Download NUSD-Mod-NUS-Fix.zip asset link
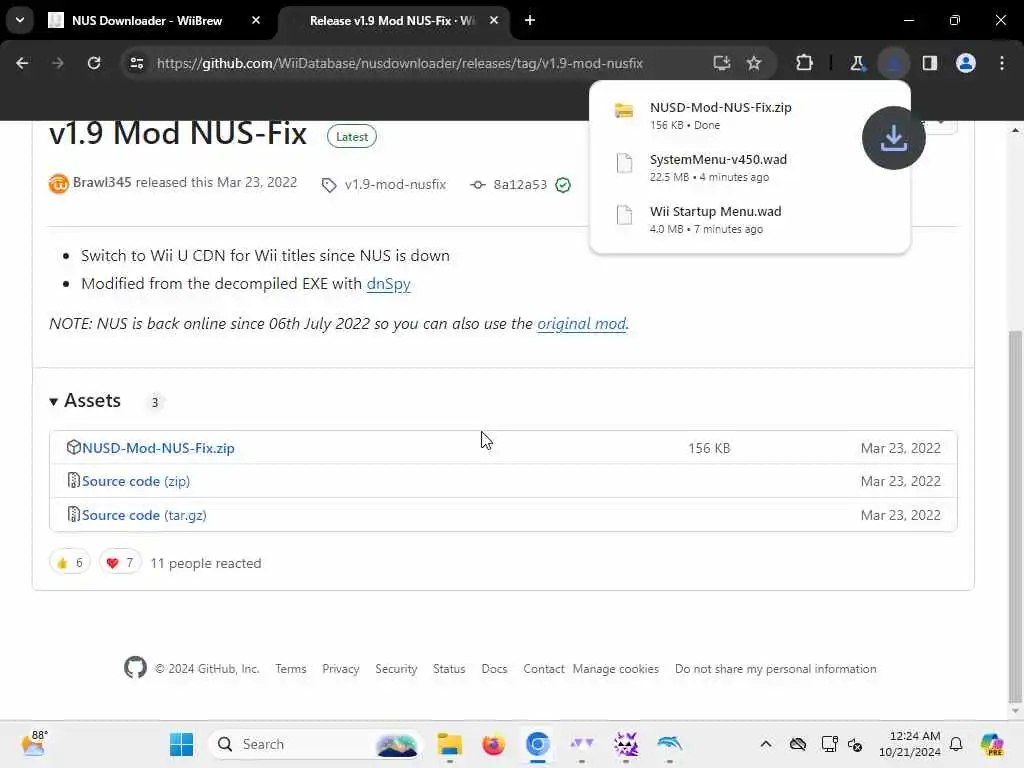1024x768 pixels. coord(158,448)
